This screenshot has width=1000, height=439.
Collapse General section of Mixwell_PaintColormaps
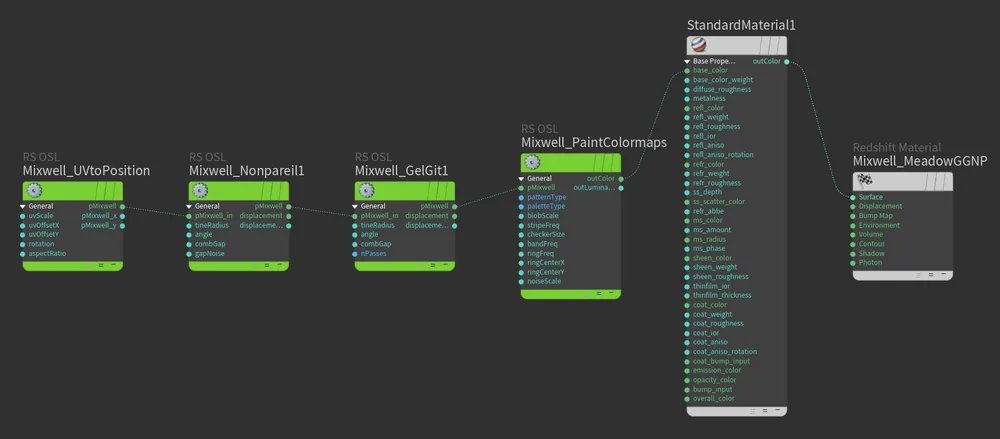[521, 179]
